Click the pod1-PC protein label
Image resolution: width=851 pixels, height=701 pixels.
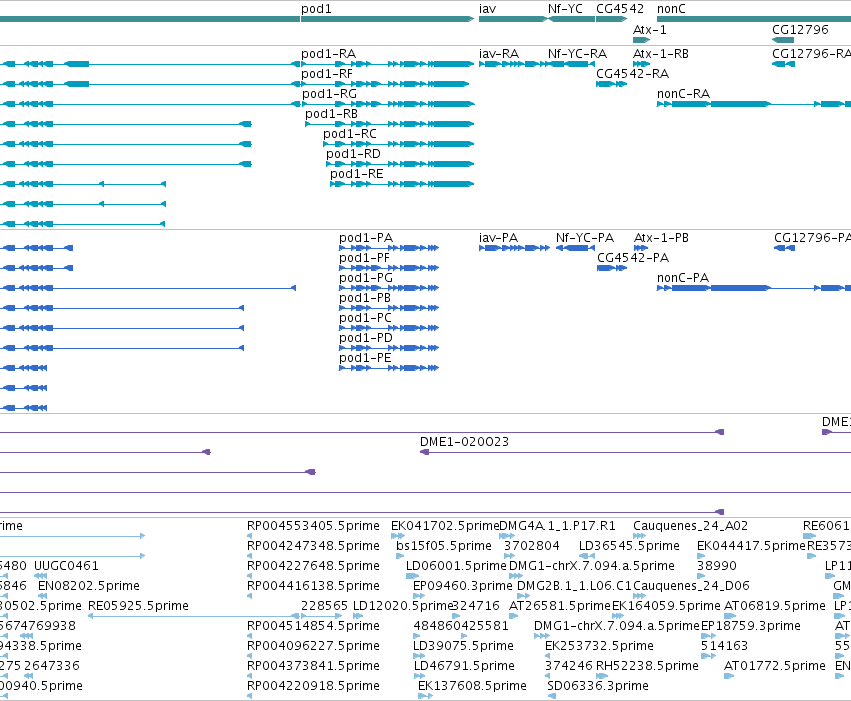click(x=365, y=318)
